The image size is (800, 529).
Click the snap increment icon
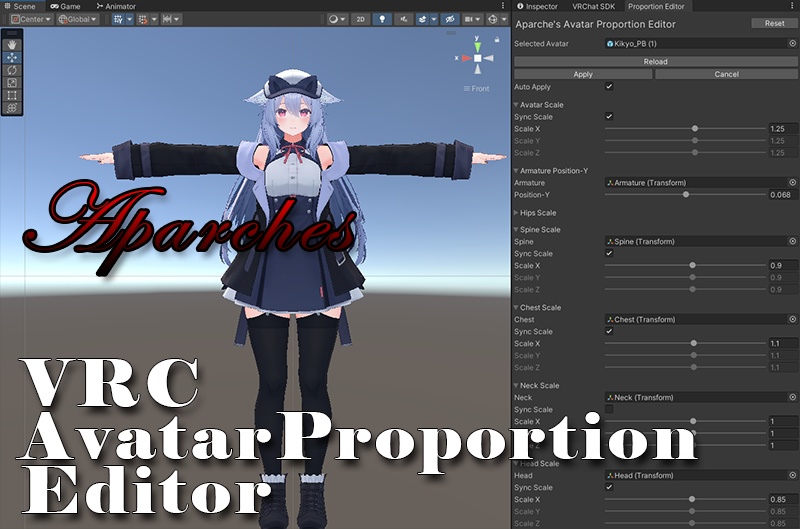tap(167, 19)
